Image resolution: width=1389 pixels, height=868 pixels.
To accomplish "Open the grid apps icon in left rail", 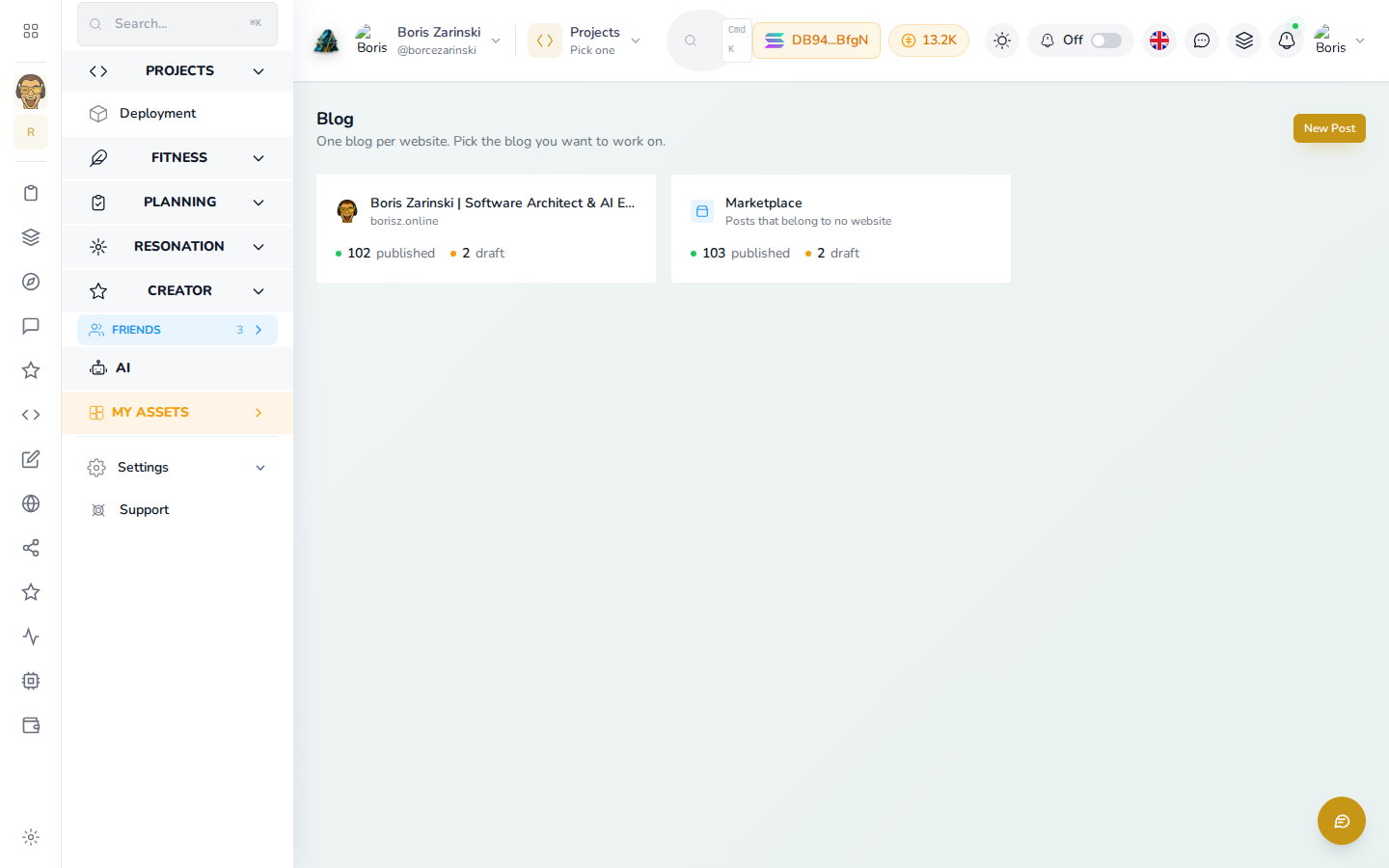I will 31,31.
